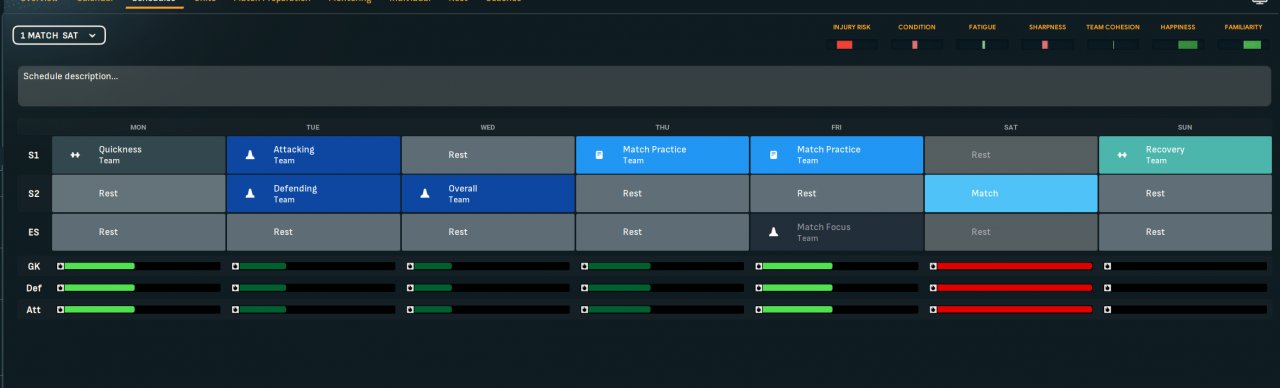The width and height of the screenshot is (1280, 388).
Task: Select the S1 Rest slot on Wednesday
Action: [x=488, y=155]
